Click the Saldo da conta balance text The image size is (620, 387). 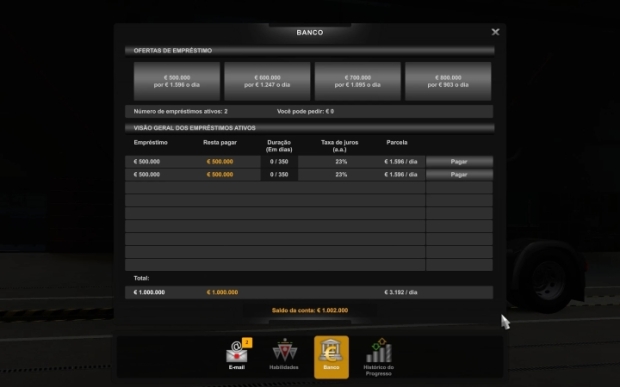(310, 310)
